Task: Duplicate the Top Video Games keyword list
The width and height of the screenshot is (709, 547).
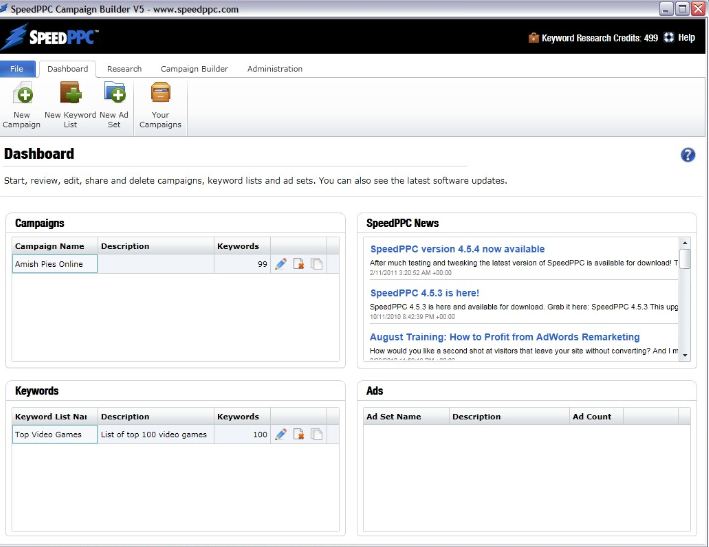Action: click(x=316, y=434)
